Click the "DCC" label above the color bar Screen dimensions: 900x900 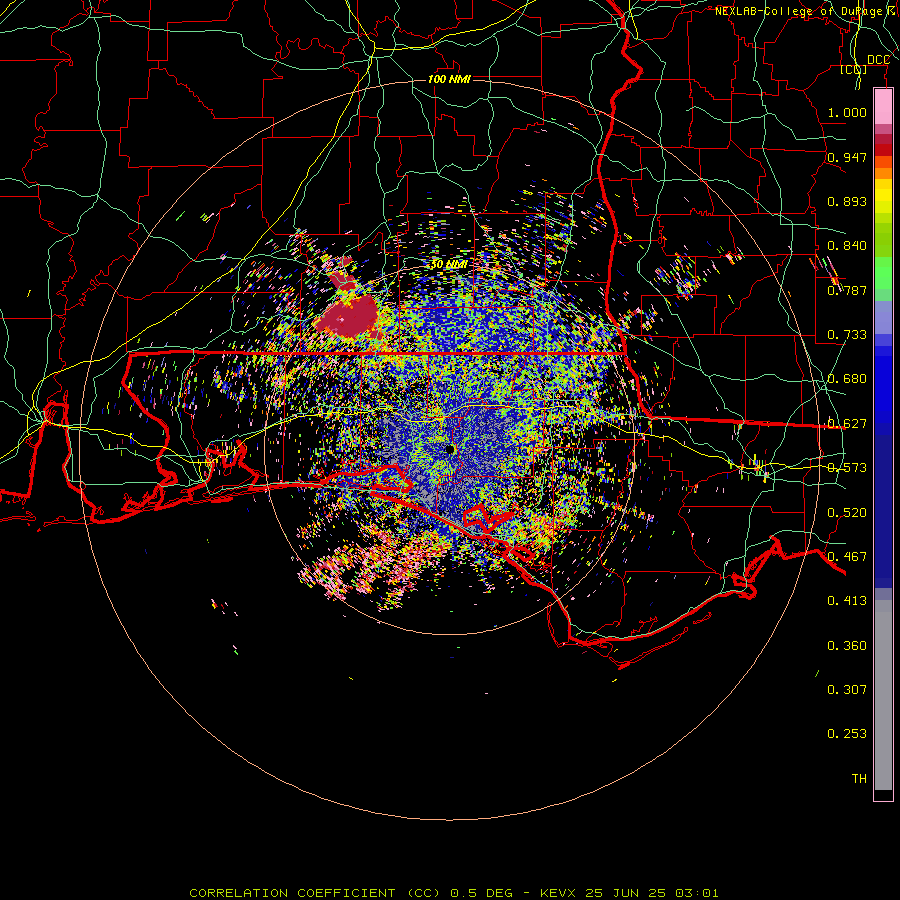click(x=878, y=60)
